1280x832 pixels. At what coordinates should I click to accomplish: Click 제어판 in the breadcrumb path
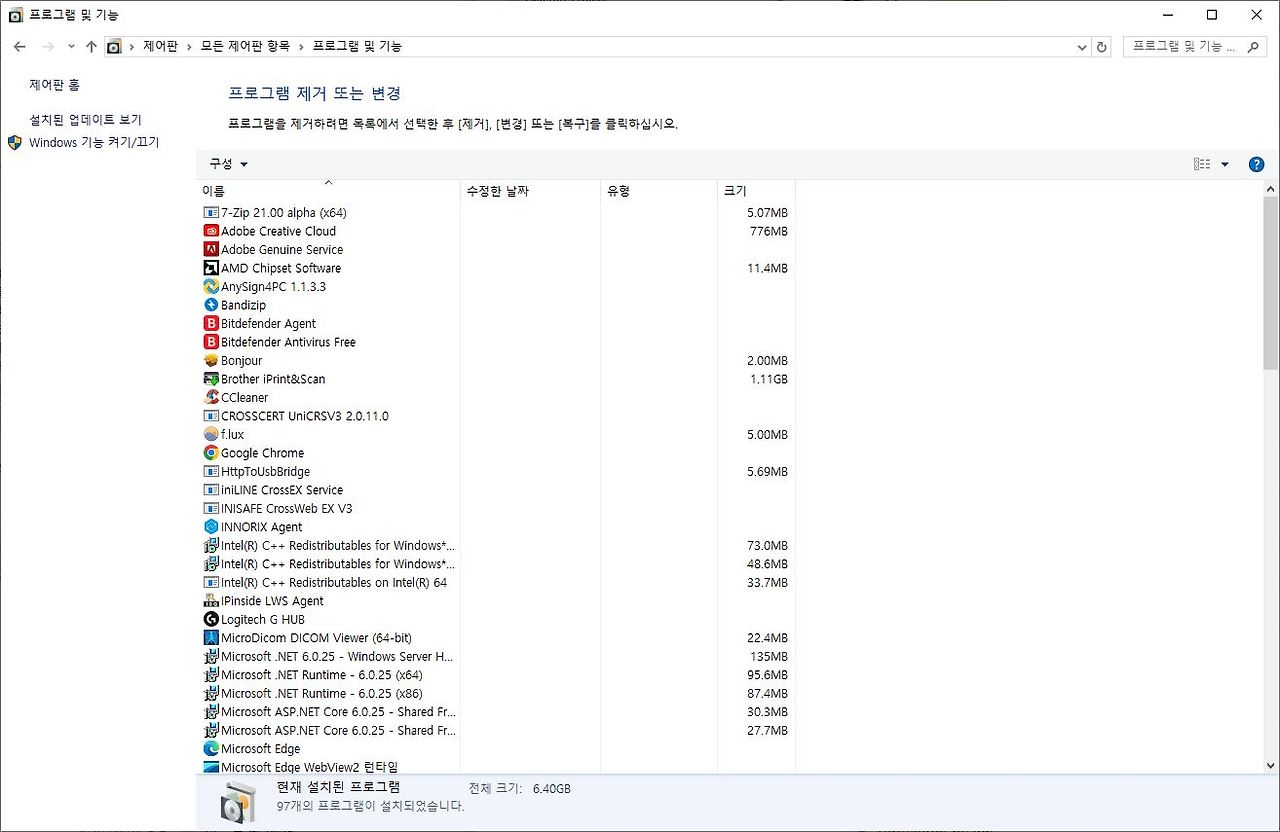point(161,47)
